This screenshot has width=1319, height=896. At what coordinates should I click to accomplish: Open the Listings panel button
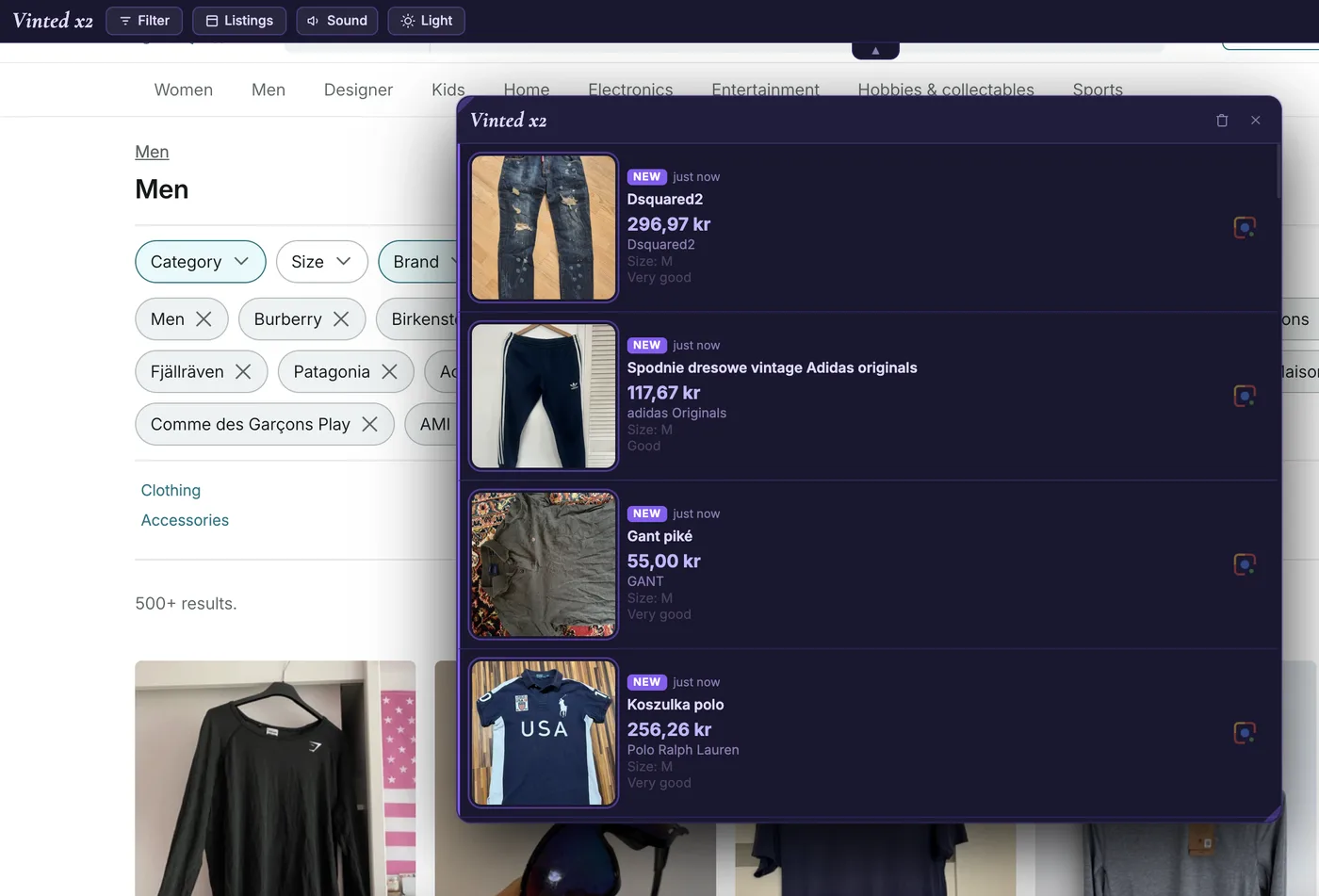point(239,21)
